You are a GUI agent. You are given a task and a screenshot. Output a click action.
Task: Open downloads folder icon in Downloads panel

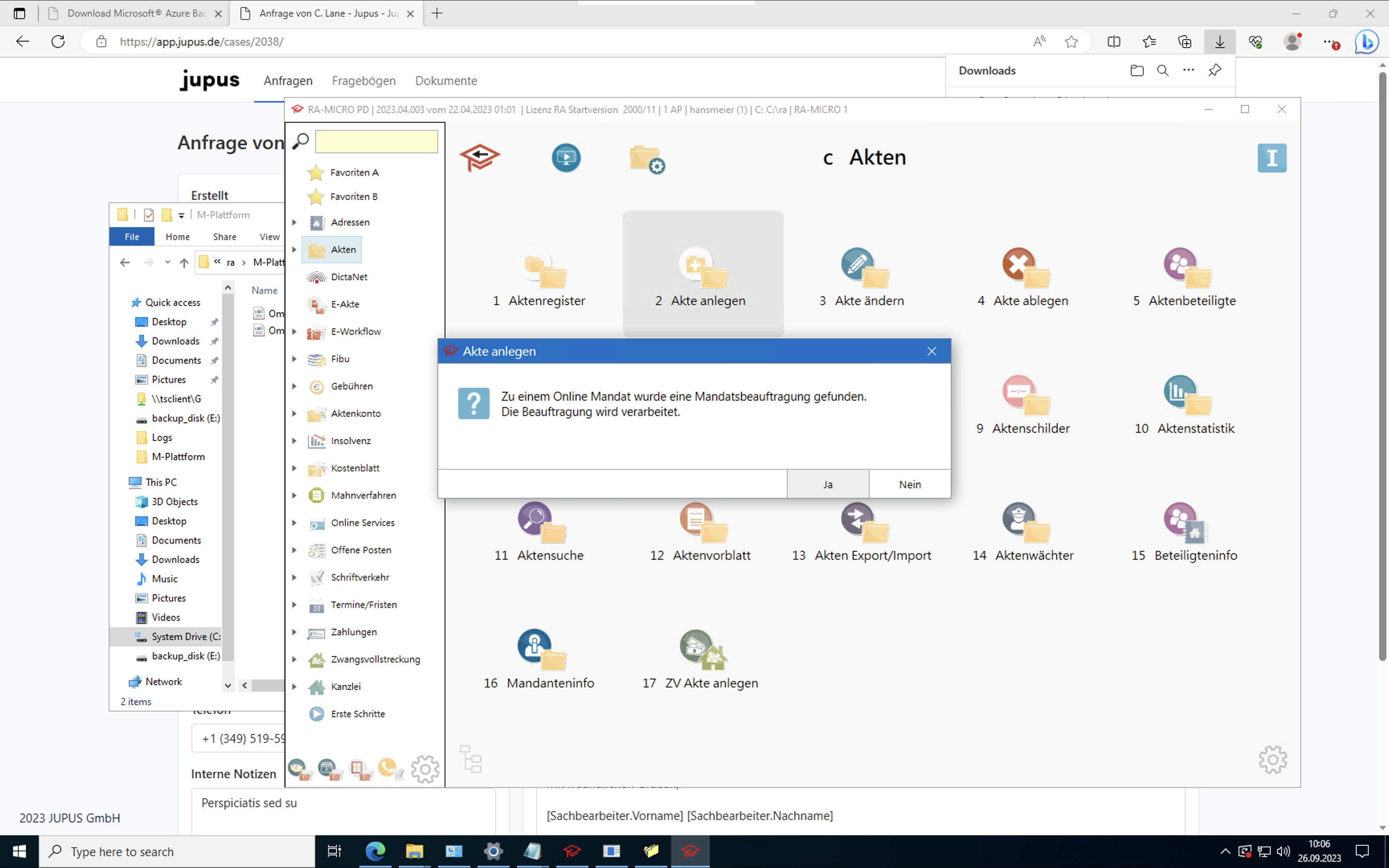(x=1137, y=71)
